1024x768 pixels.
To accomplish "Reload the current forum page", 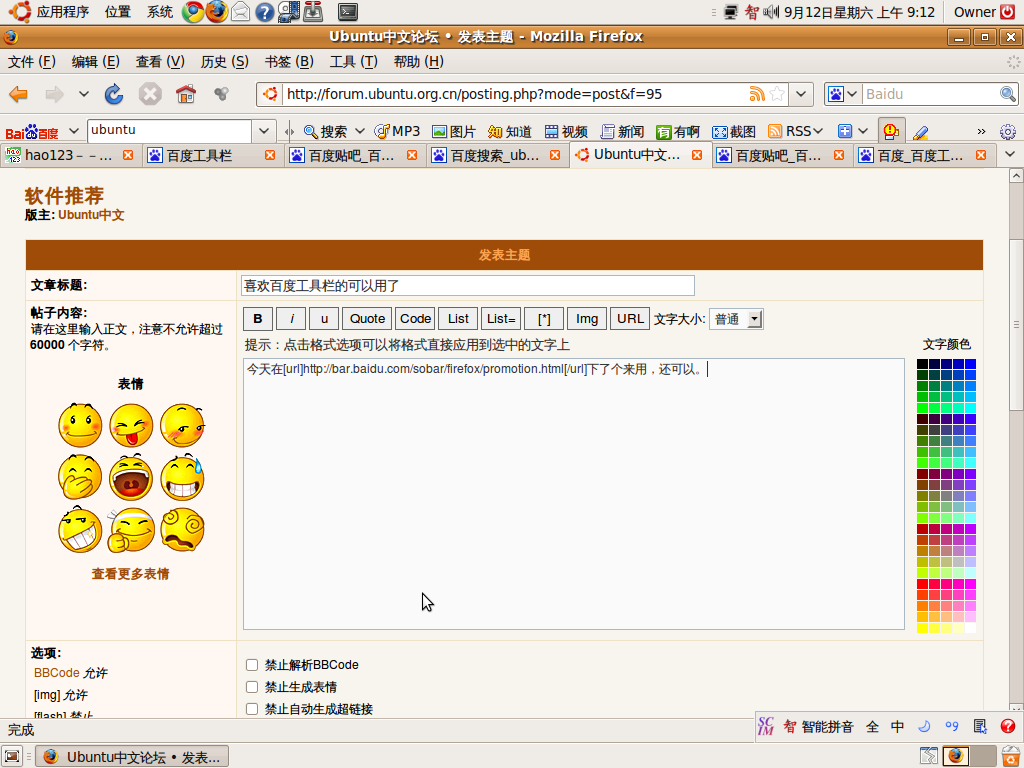I will (114, 94).
